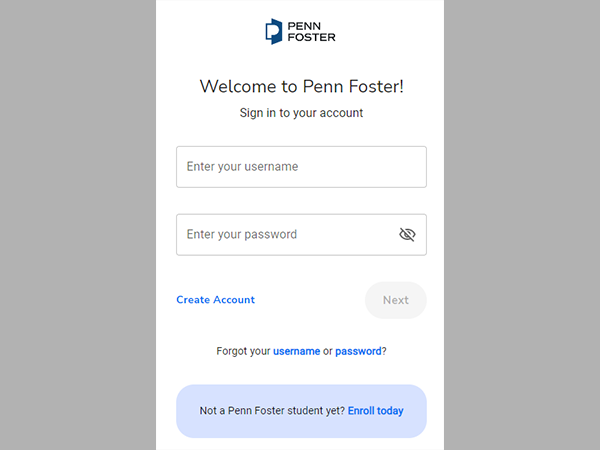
Task: Show the hidden password using the eye icon
Action: (407, 235)
